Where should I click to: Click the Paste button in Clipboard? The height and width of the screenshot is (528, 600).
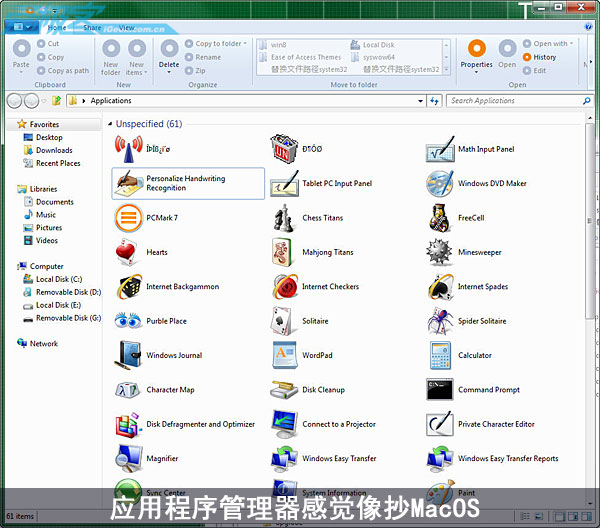tap(21, 56)
